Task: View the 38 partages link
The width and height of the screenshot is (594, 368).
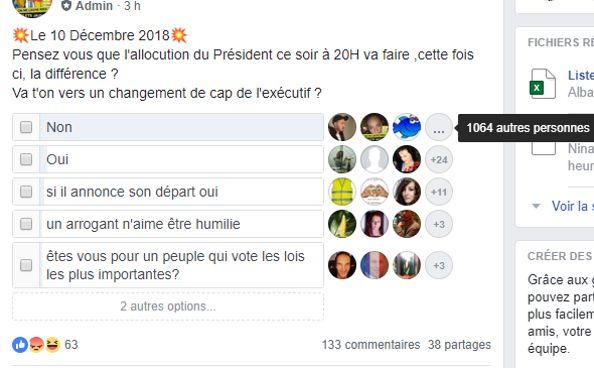Action: pyautogui.click(x=460, y=345)
